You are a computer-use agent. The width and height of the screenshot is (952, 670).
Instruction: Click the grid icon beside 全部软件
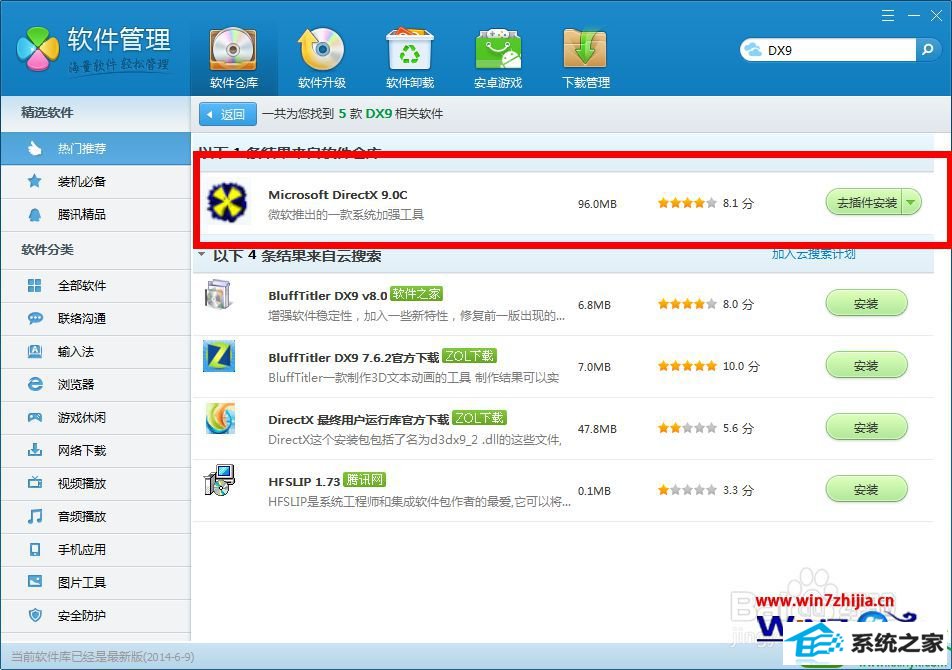coord(35,285)
